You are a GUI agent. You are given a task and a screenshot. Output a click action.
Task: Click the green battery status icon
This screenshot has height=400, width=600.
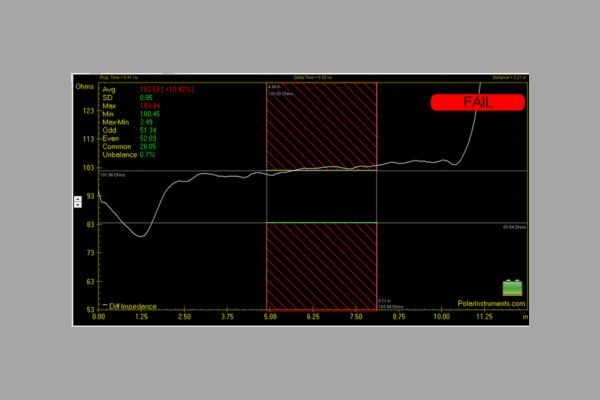tap(512, 288)
